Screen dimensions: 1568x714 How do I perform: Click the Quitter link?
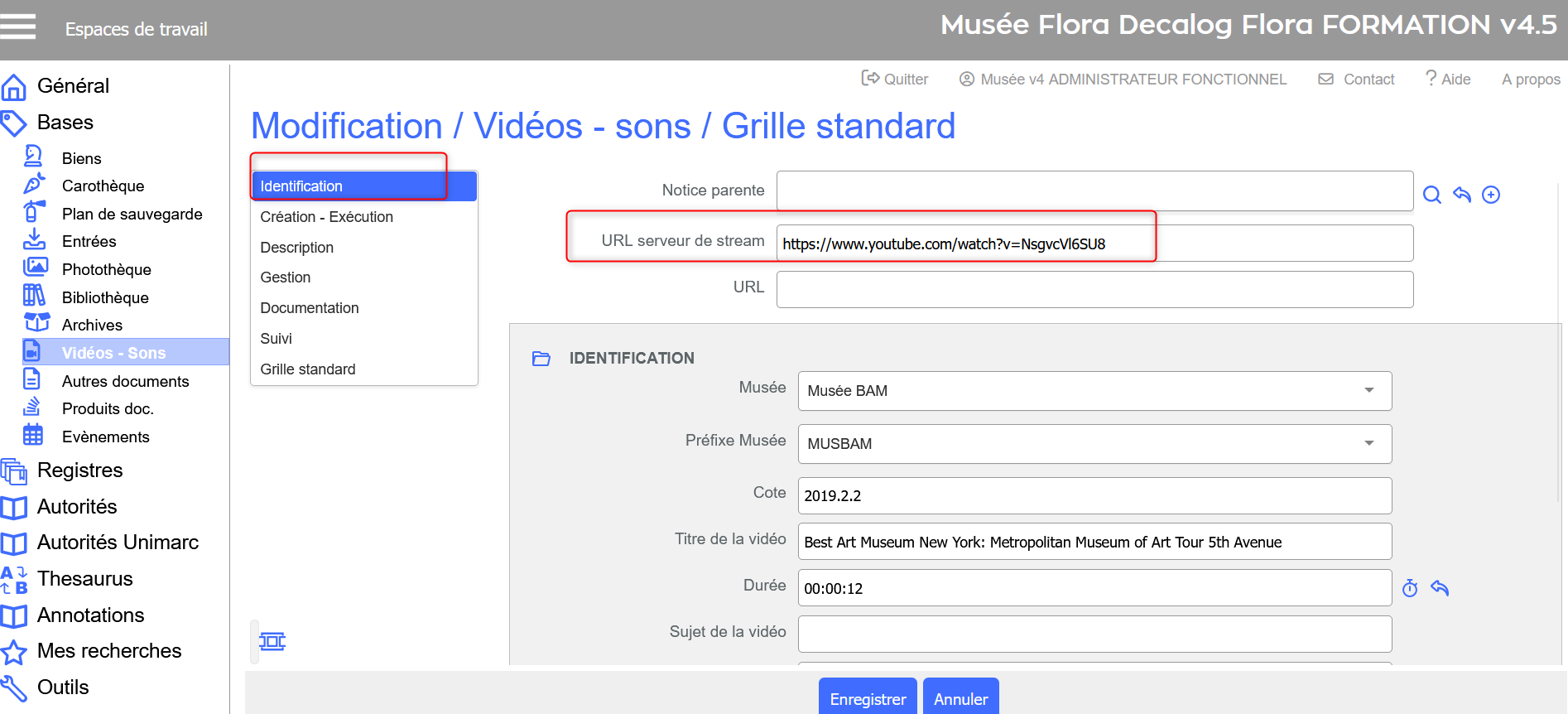(896, 80)
